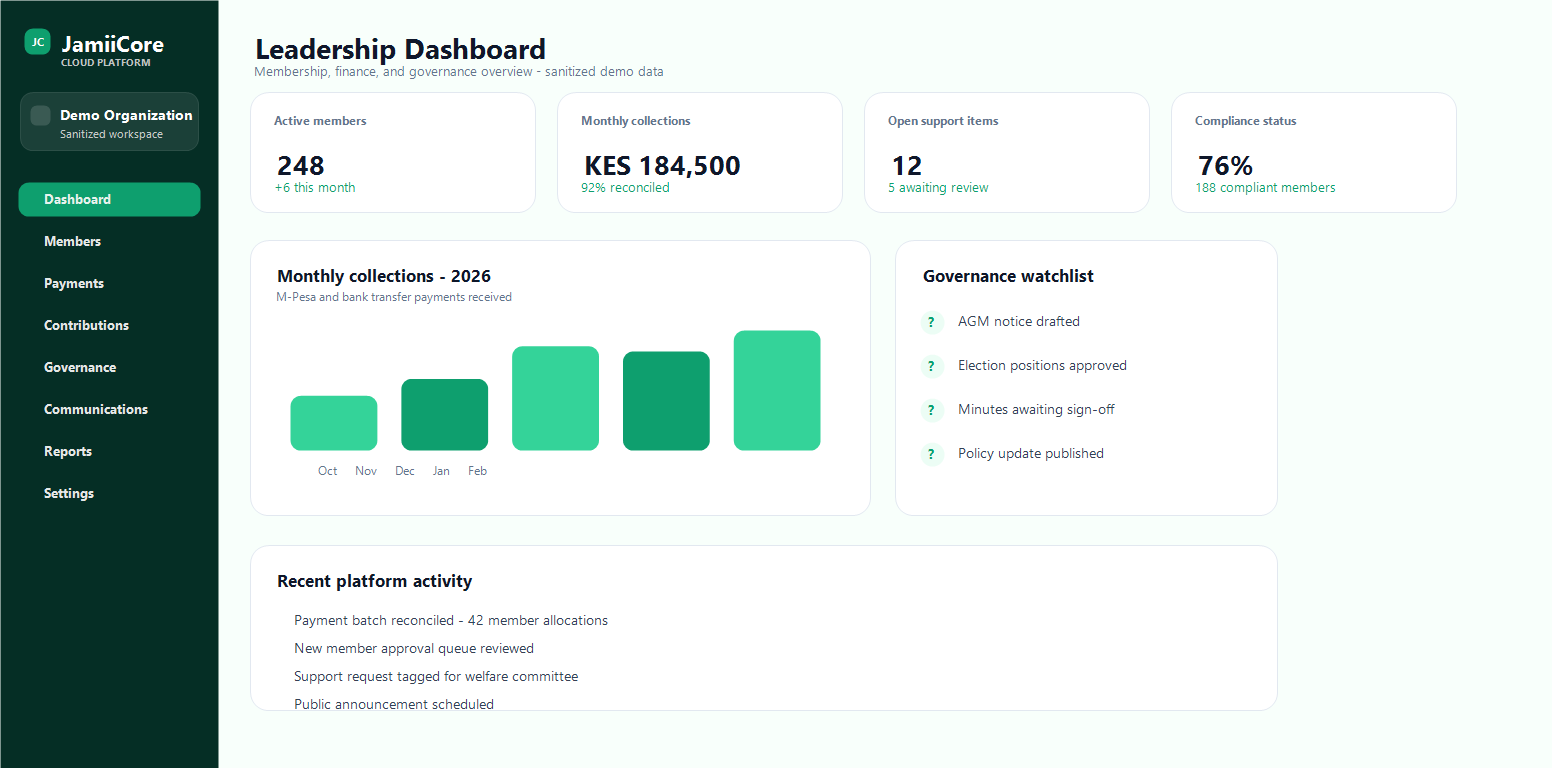
Task: Click the Active members summary card
Action: [393, 152]
